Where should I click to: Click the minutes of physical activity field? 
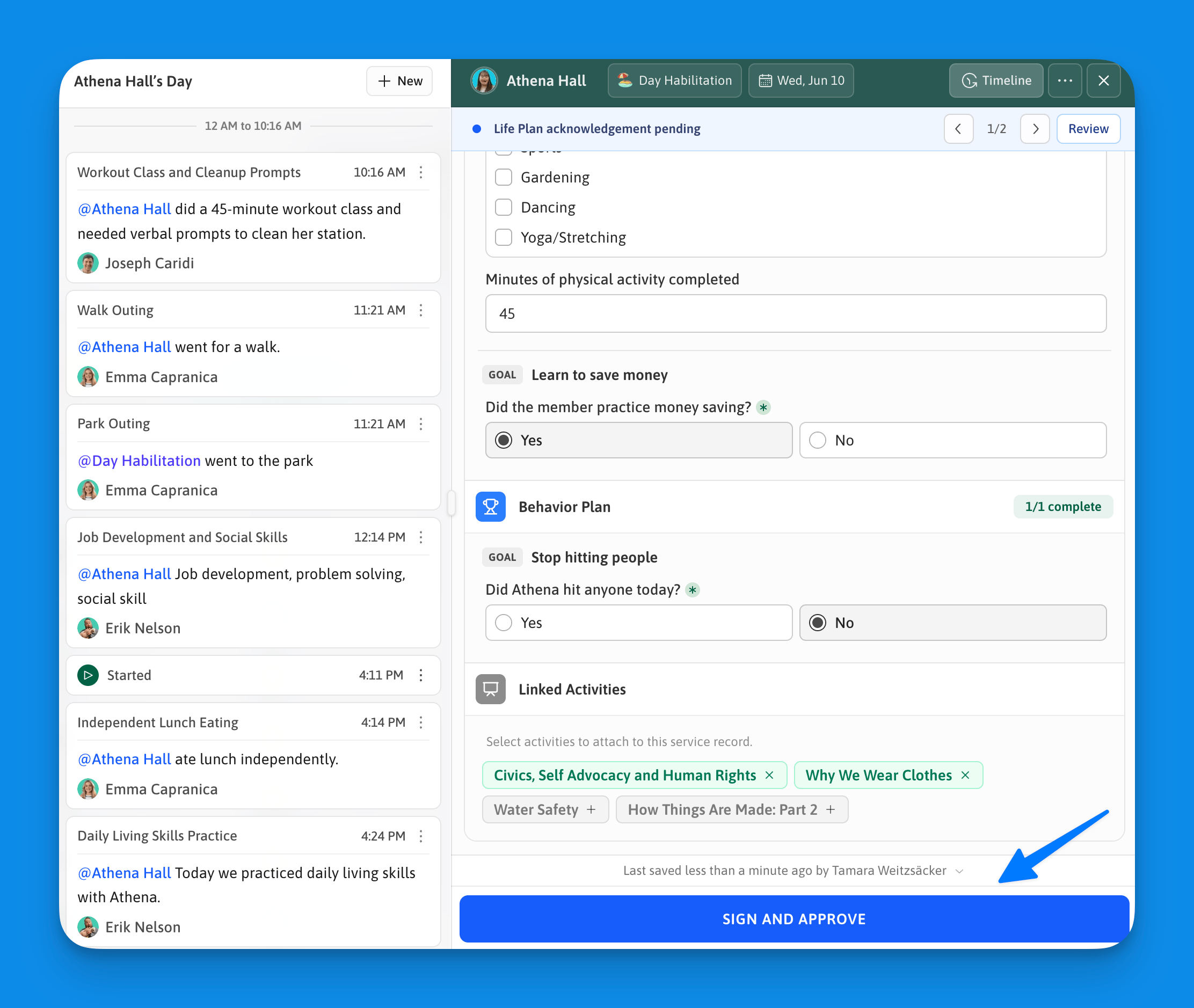pyautogui.click(x=796, y=313)
